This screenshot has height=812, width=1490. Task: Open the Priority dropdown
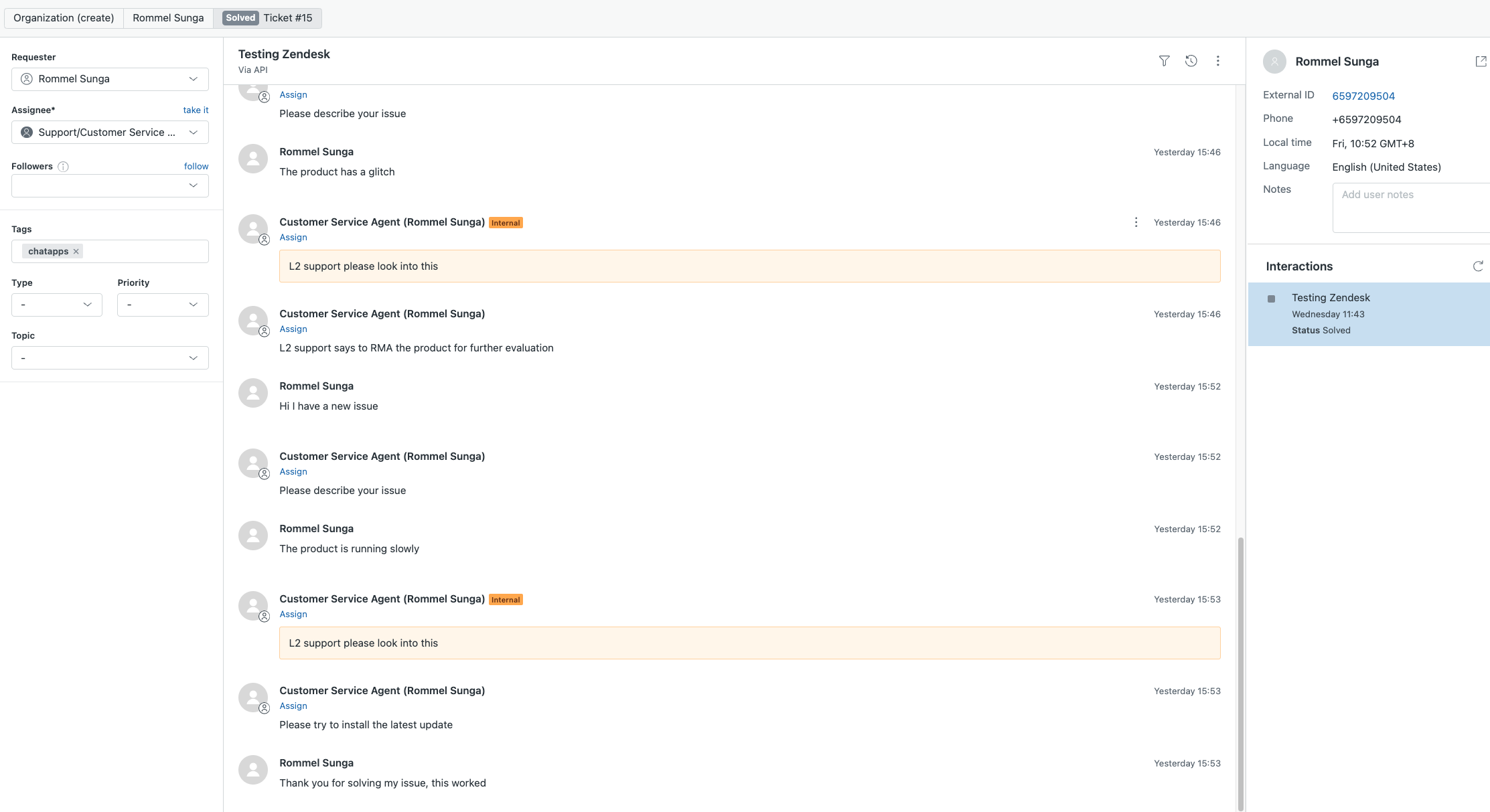163,305
